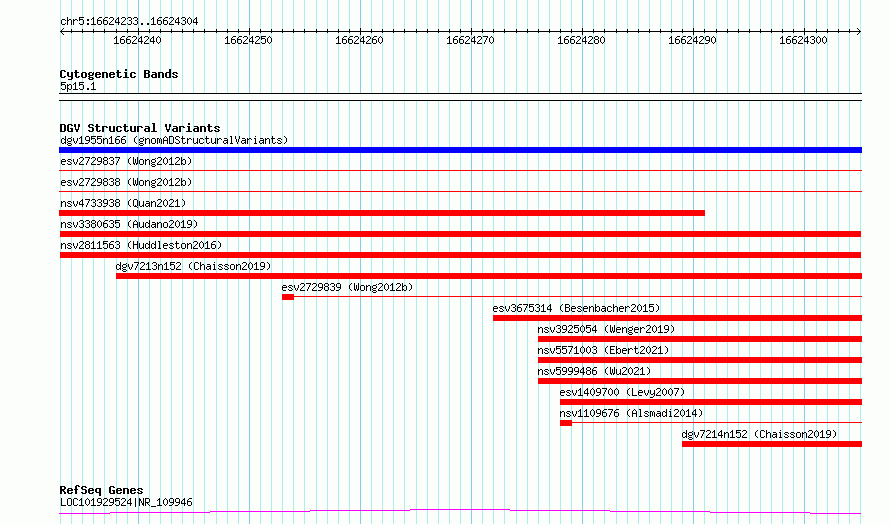Select the red bar for nsv3925054
The width and height of the screenshot is (890, 524).
pos(700,339)
